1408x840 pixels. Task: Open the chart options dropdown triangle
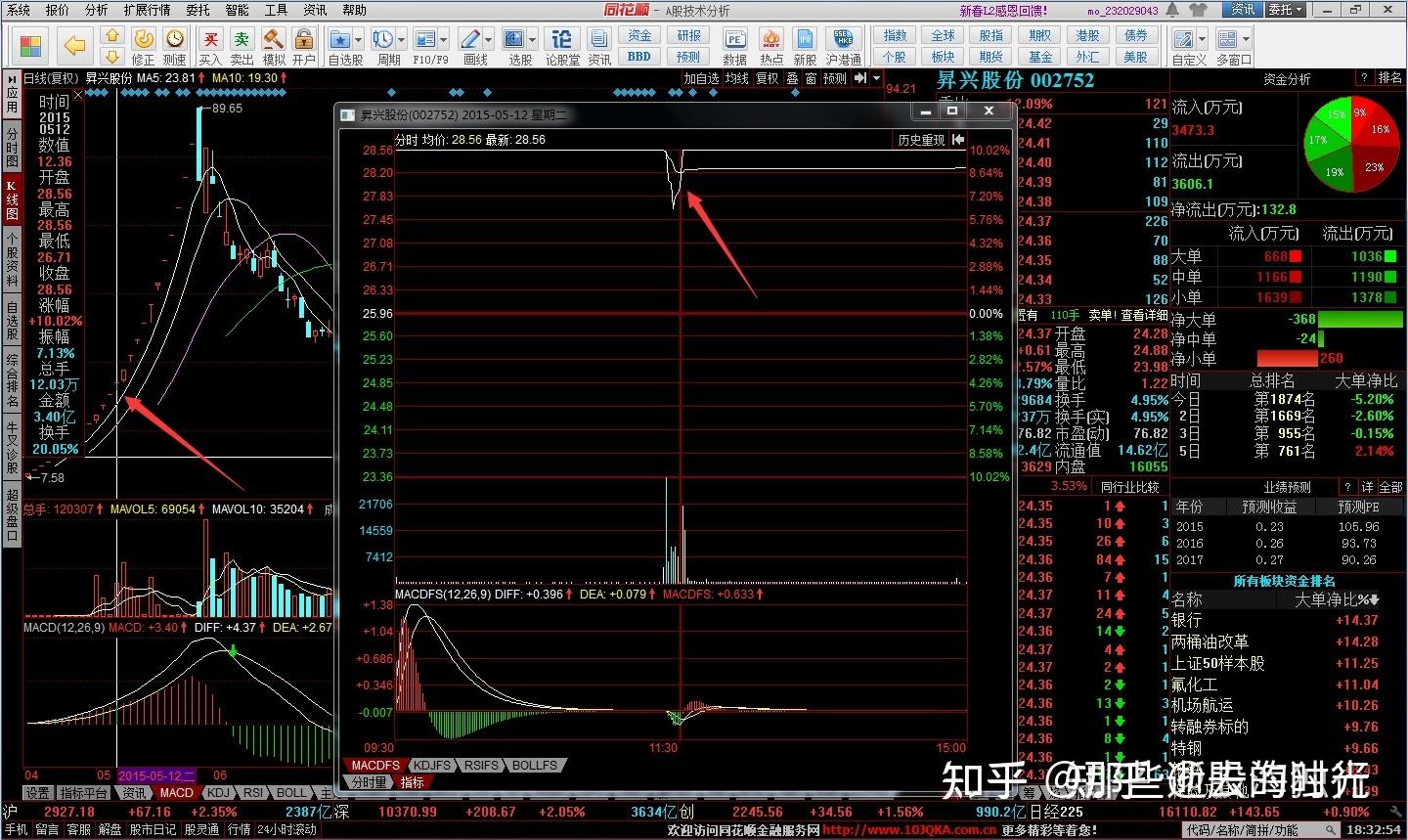876,78
